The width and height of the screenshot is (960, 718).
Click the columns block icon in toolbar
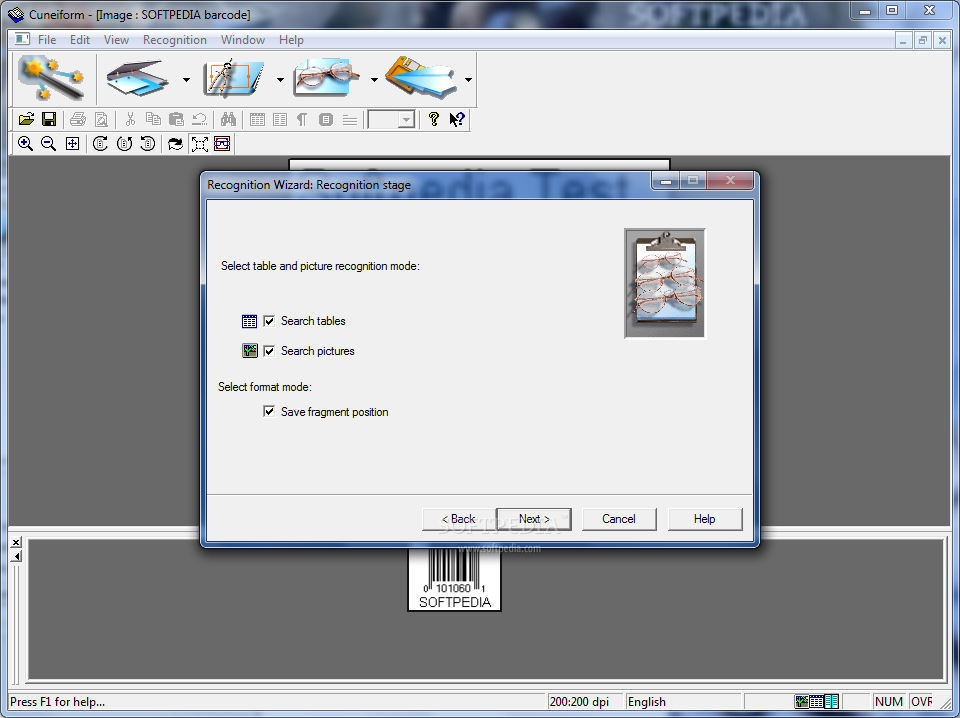click(x=280, y=119)
